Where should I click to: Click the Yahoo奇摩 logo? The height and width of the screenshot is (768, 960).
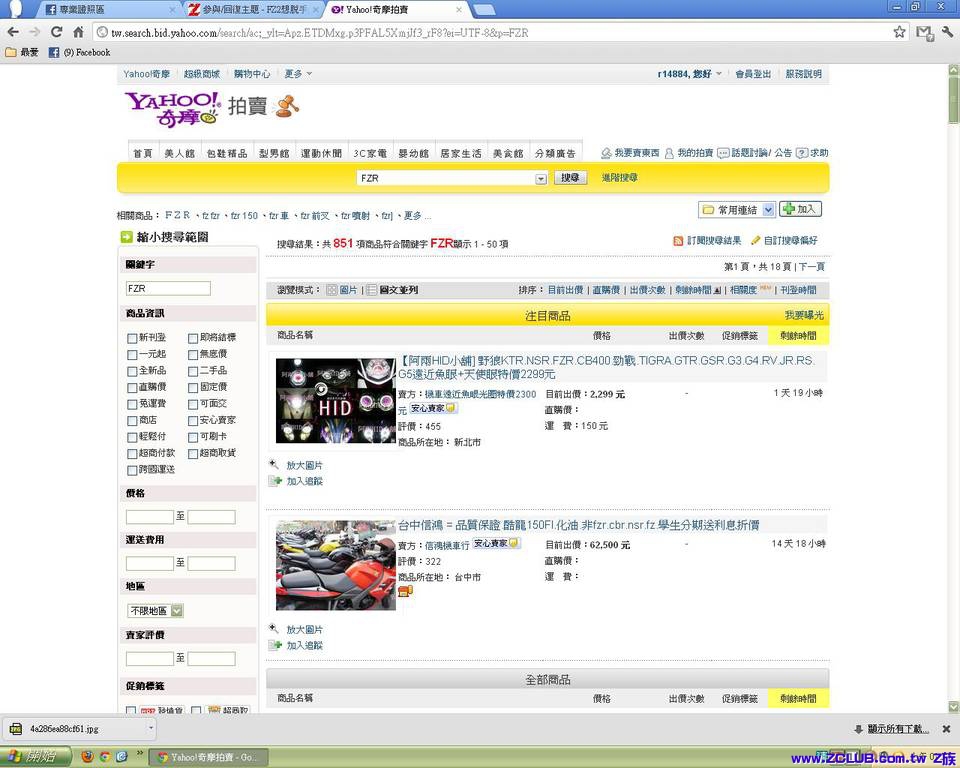172,109
